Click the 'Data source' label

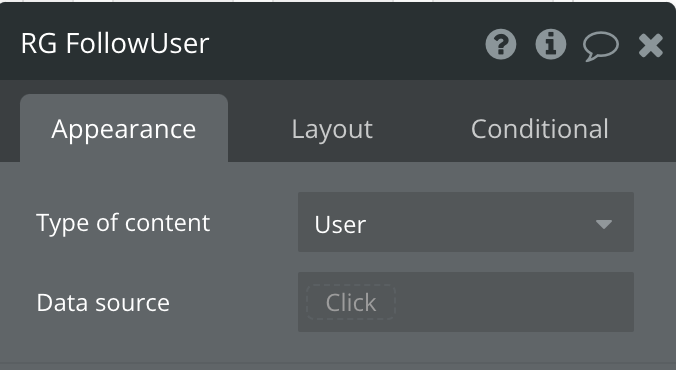pos(103,303)
